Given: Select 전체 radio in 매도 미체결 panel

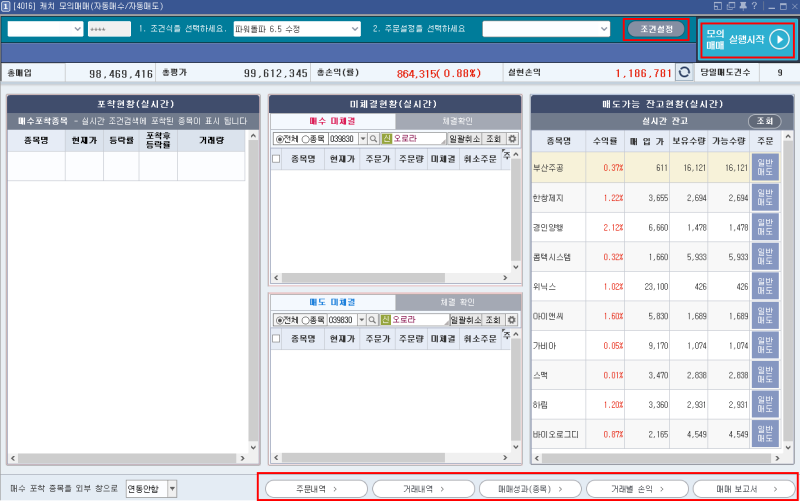Looking at the screenshot, I should 280,320.
